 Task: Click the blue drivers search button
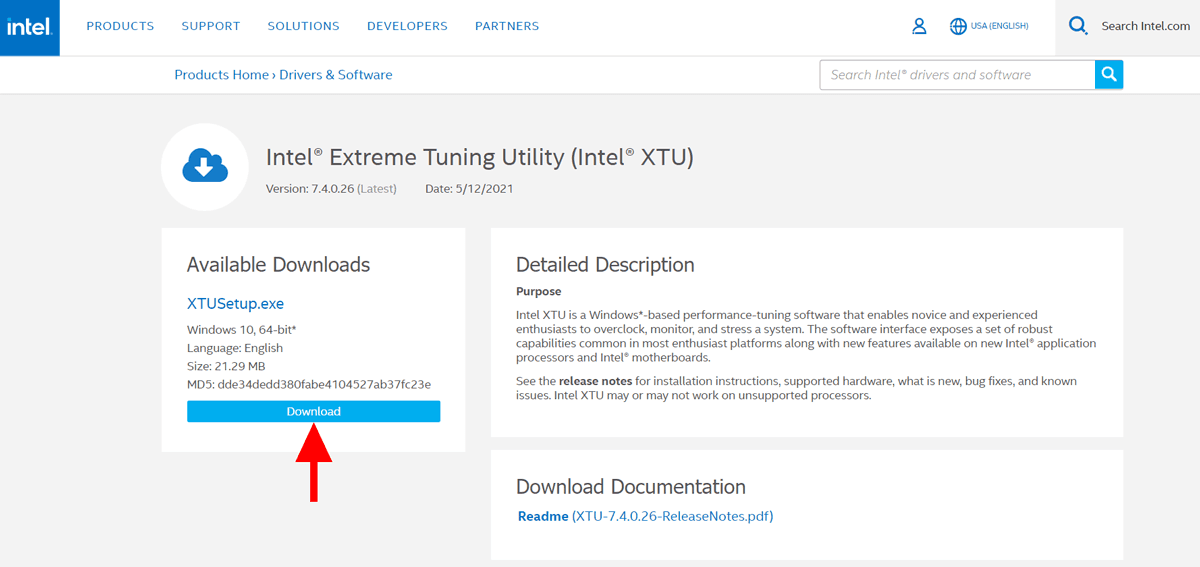(1109, 75)
